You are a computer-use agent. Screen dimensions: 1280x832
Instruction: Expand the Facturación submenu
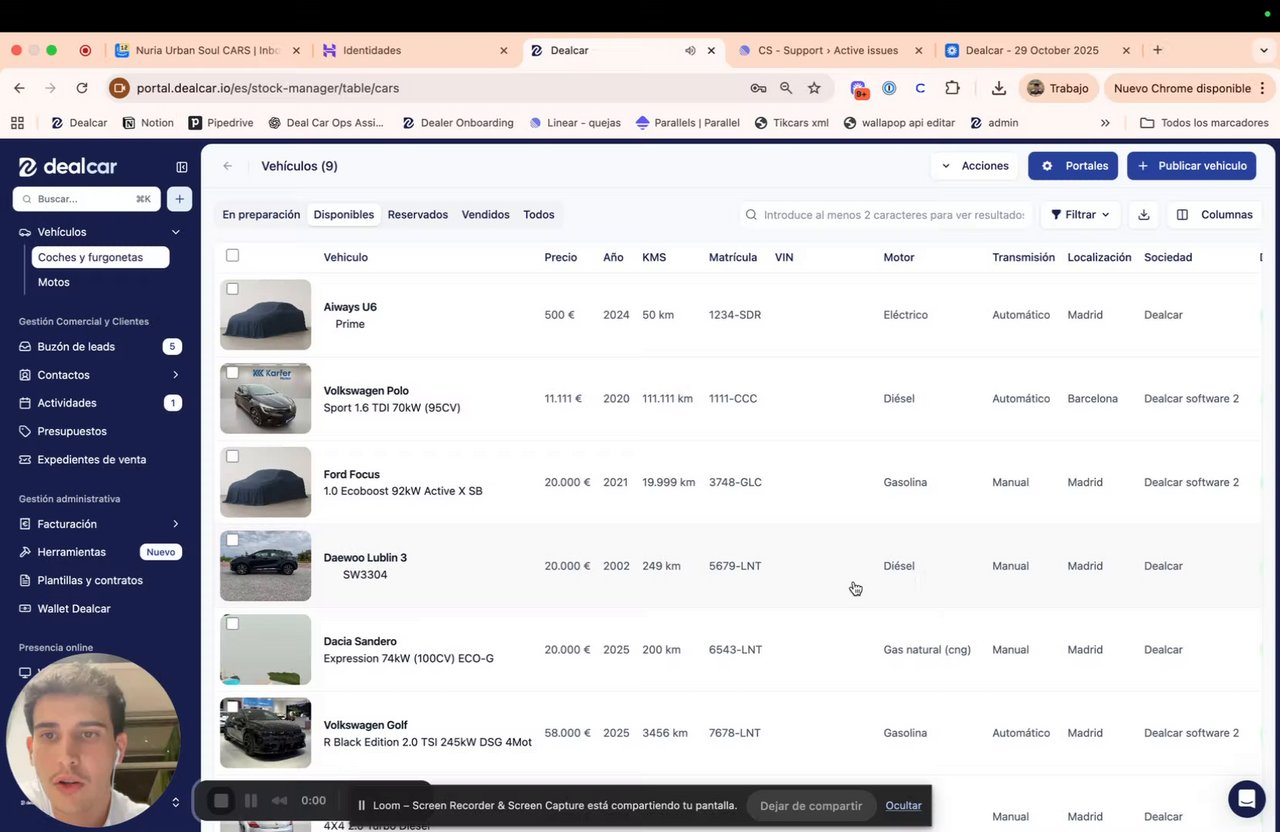coord(176,524)
